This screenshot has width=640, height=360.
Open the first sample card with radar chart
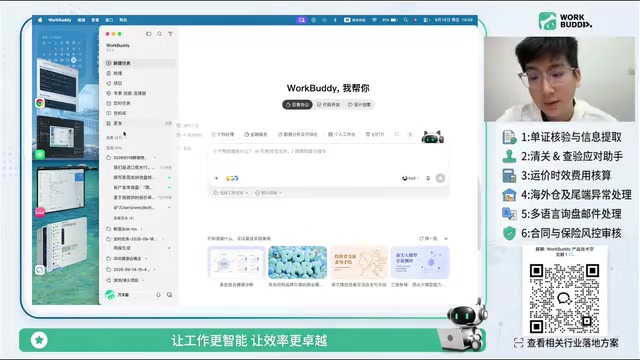237,262
